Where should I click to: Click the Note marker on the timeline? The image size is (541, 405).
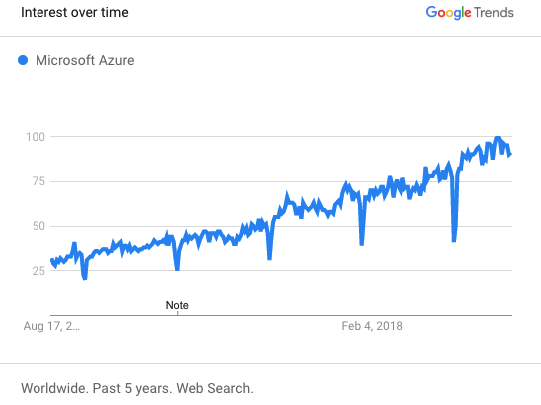click(x=177, y=305)
